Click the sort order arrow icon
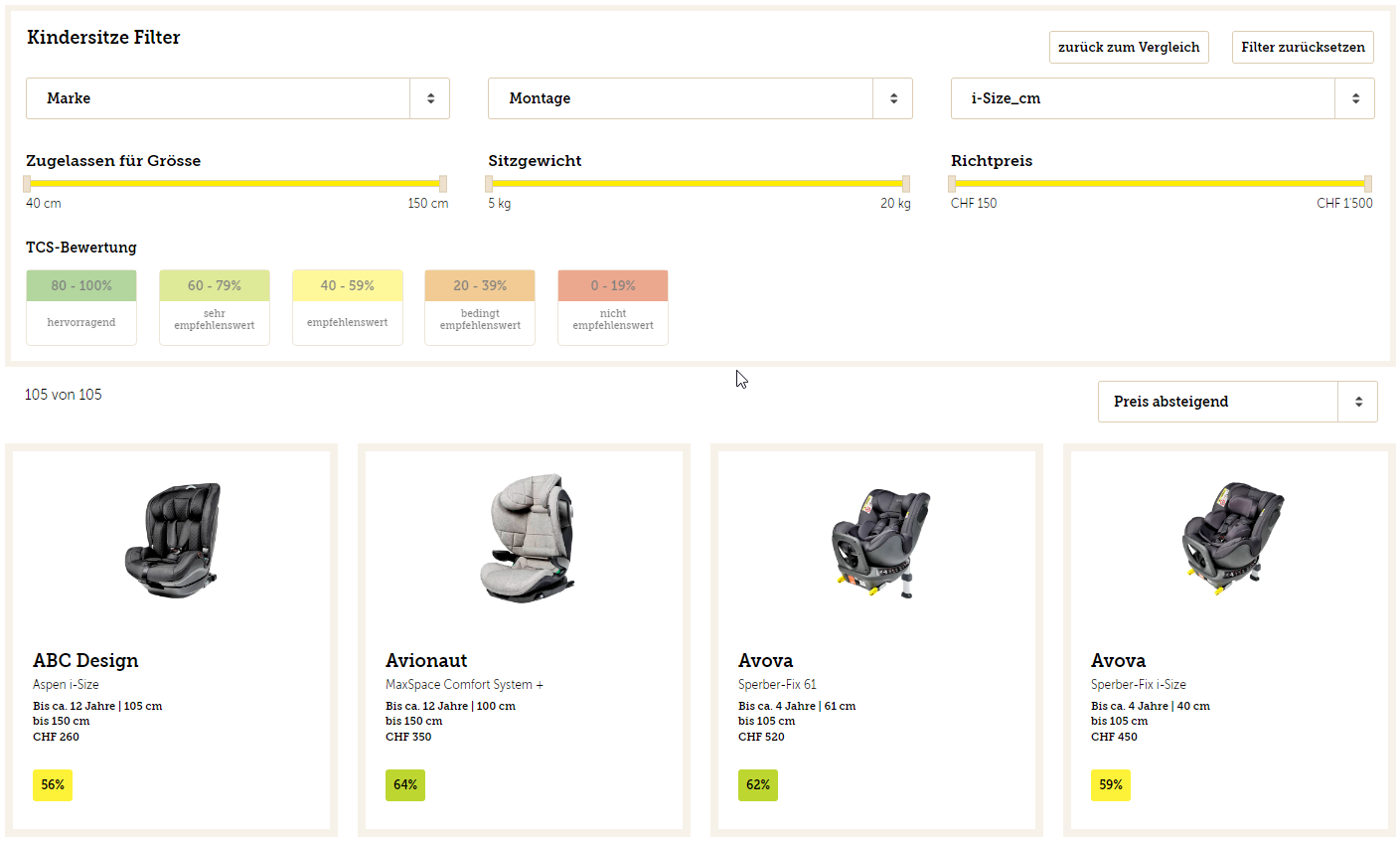Viewport: 1400px width, 843px height. click(x=1358, y=402)
